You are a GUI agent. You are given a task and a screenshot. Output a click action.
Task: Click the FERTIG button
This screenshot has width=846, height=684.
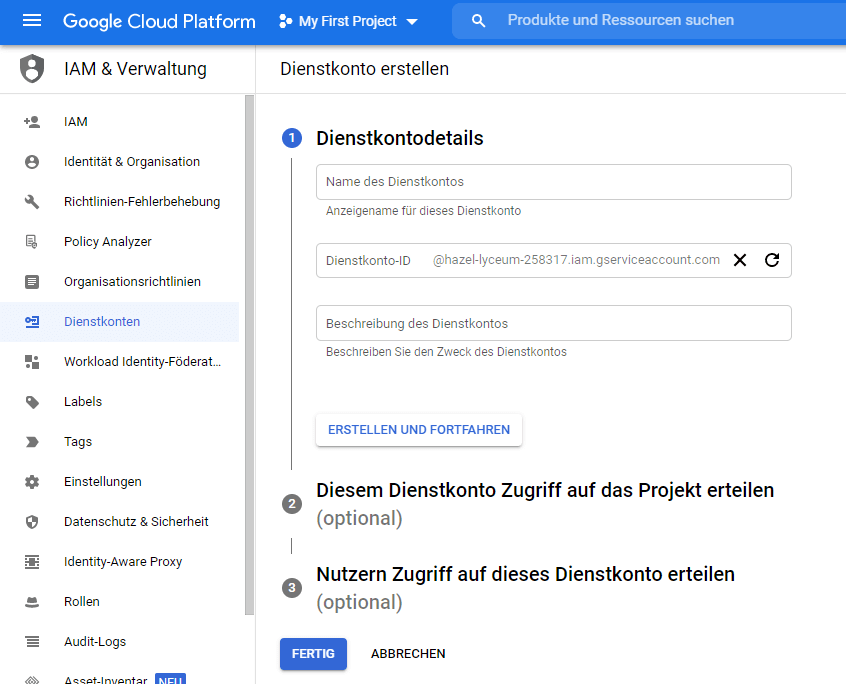click(x=313, y=654)
